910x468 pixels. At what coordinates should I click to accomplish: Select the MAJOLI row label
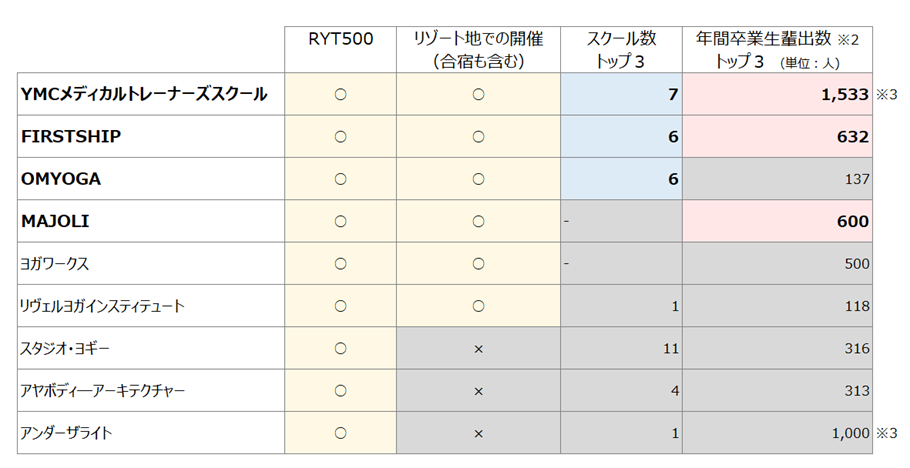coord(56,221)
